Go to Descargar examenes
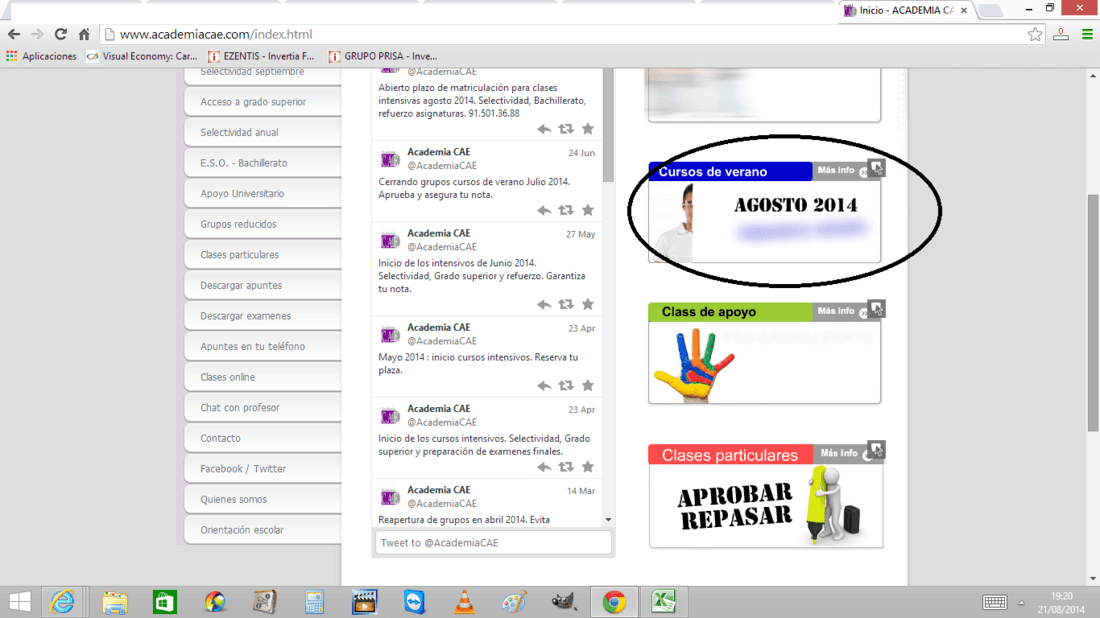Image resolution: width=1100 pixels, height=618 pixels. click(263, 316)
